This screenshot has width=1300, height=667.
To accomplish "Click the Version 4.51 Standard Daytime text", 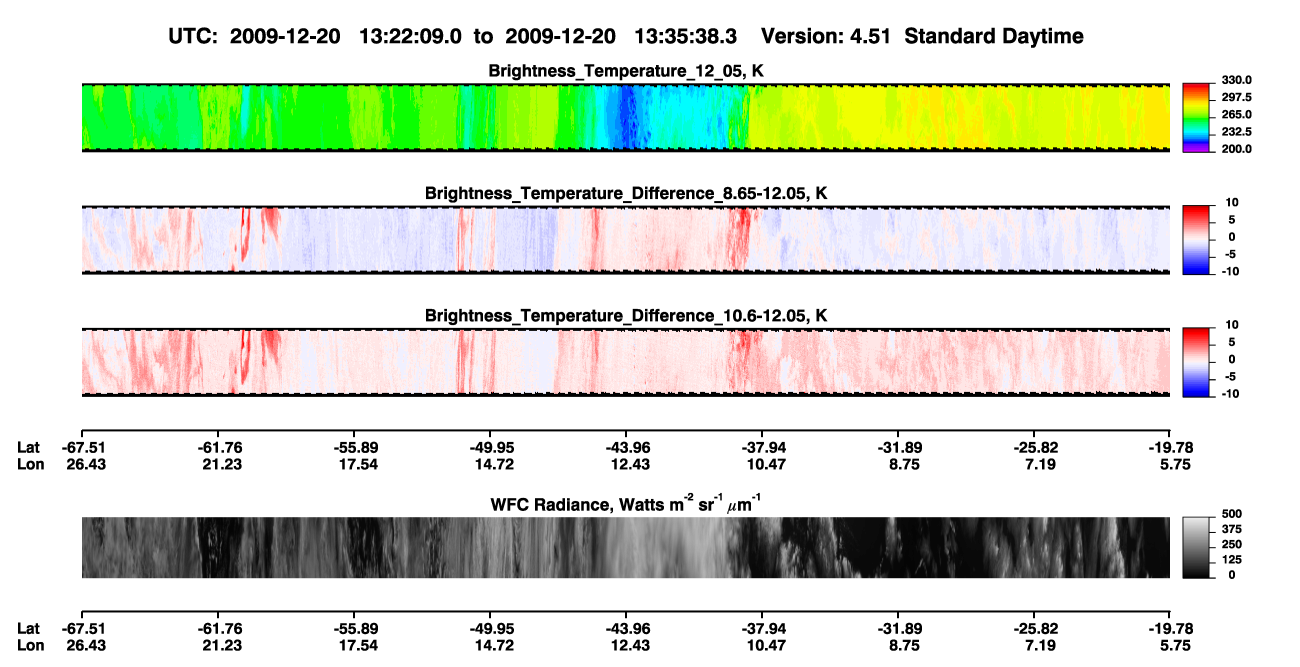I will tap(922, 36).
